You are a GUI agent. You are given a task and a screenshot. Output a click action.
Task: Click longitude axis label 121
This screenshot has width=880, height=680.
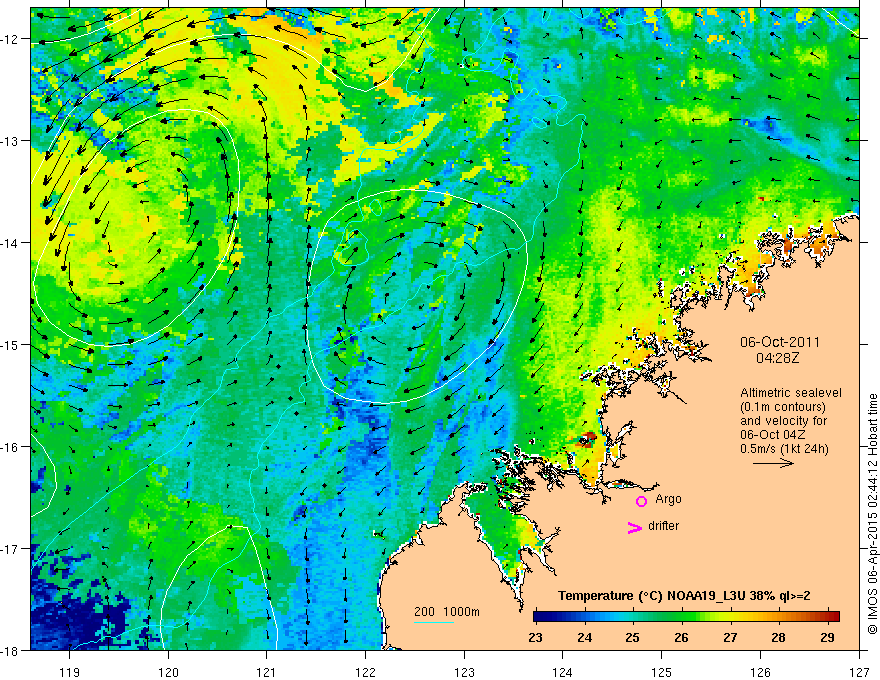tap(267, 672)
